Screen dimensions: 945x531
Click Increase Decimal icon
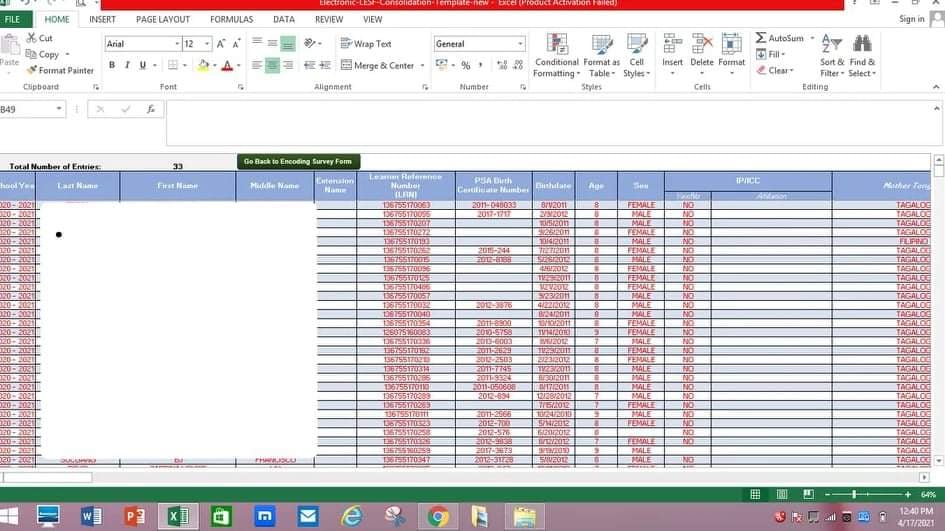click(x=502, y=65)
